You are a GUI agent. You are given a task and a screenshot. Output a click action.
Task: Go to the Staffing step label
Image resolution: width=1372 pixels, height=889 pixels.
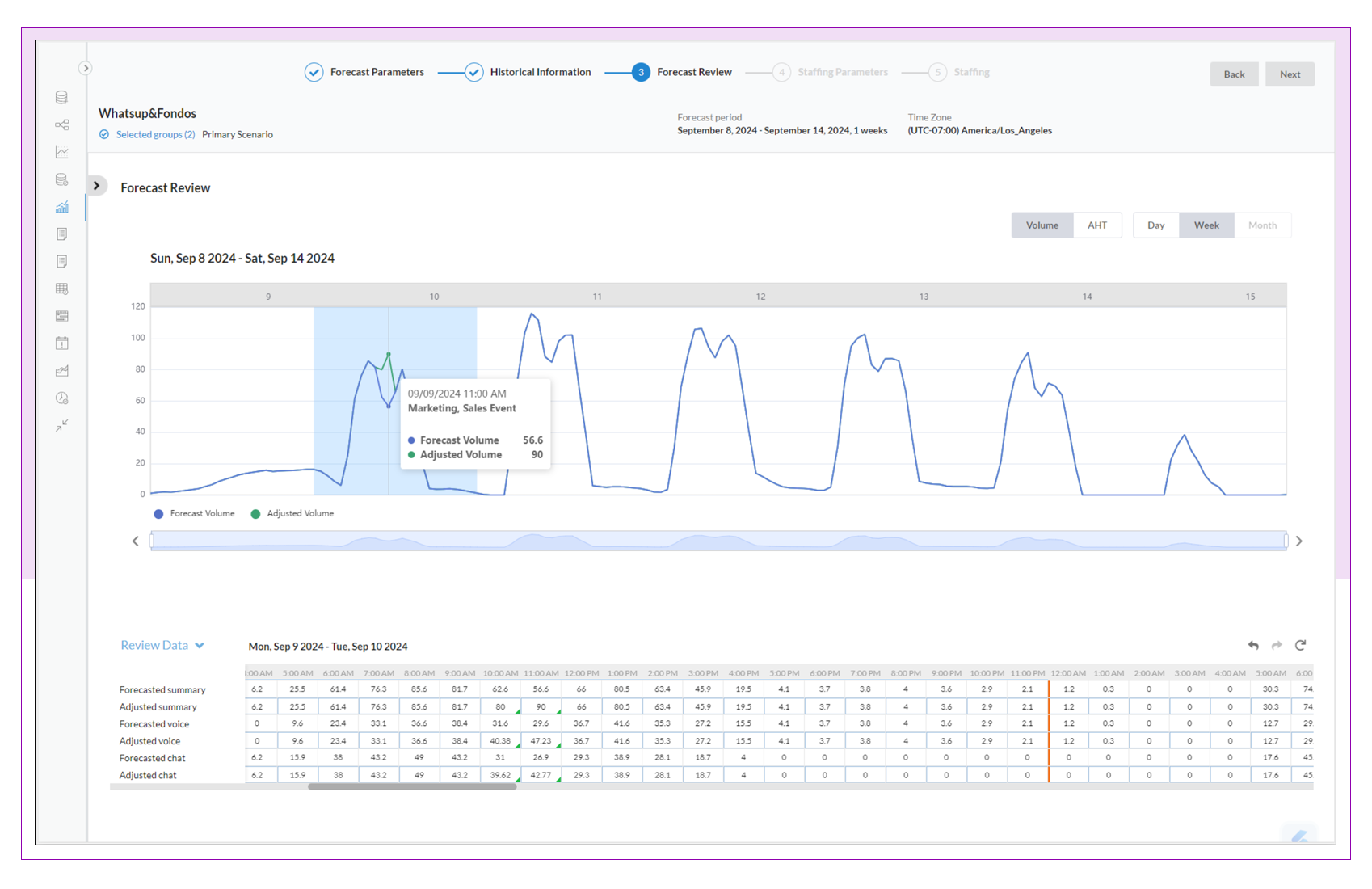(971, 72)
